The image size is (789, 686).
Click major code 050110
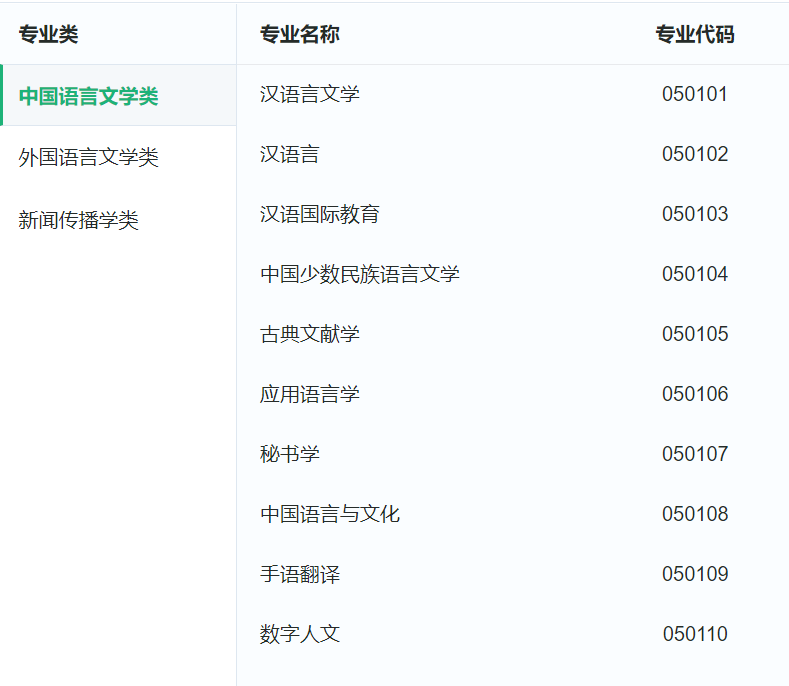(694, 634)
